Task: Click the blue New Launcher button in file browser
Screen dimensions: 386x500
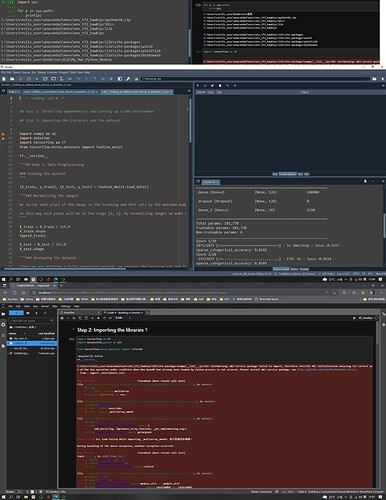Action: [x=16, y=313]
